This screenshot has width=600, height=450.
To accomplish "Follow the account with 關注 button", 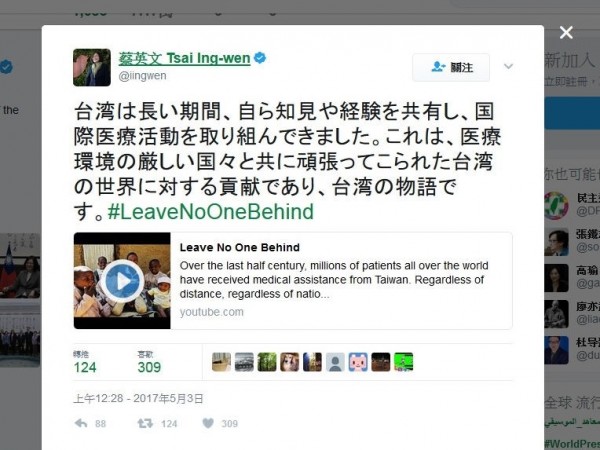I will pyautogui.click(x=451, y=67).
